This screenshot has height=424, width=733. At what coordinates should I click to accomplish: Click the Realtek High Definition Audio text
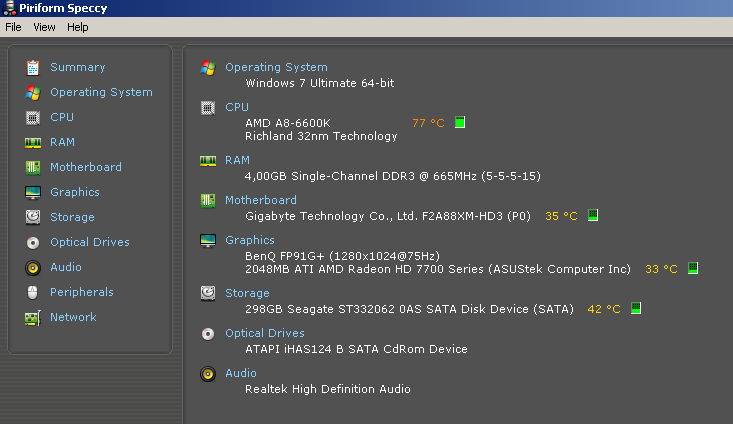[328, 389]
